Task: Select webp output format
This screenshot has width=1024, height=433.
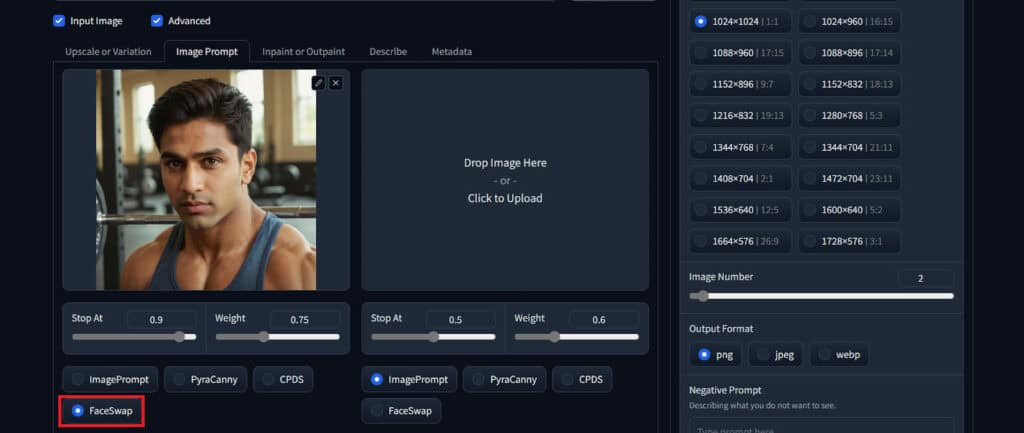Action: pos(837,355)
